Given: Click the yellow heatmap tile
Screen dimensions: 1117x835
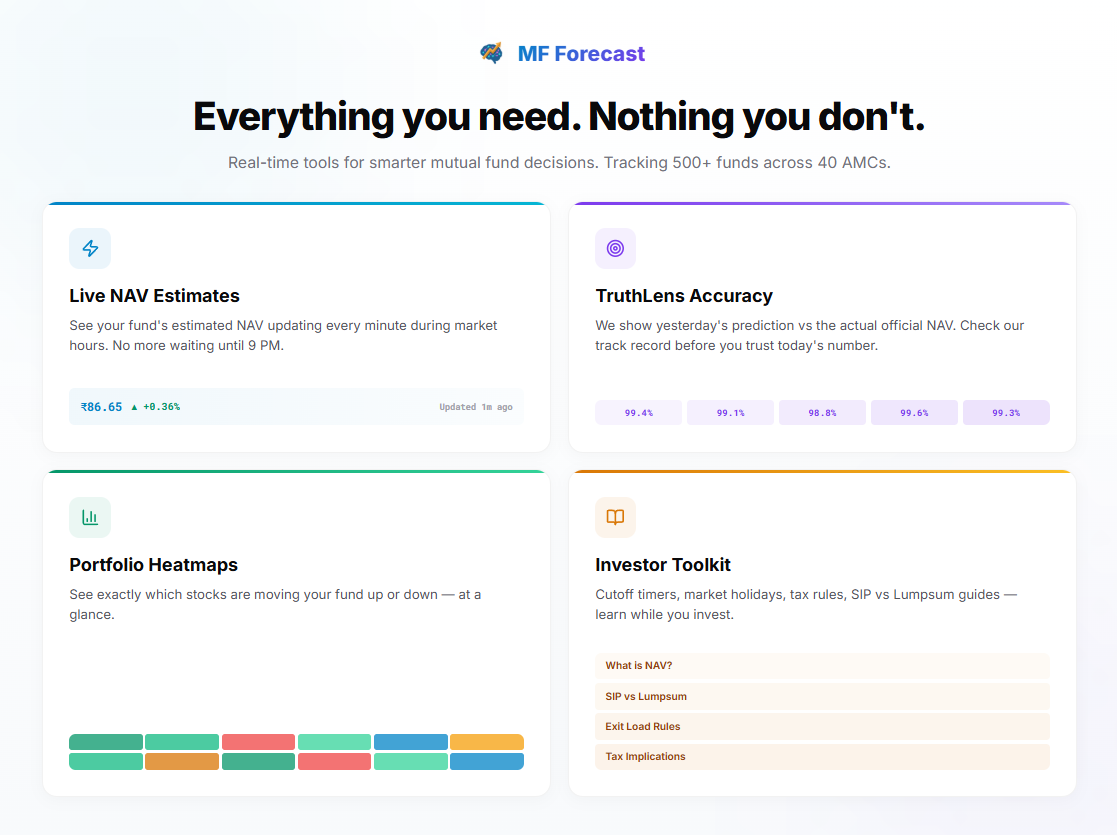Looking at the screenshot, I should (487, 742).
